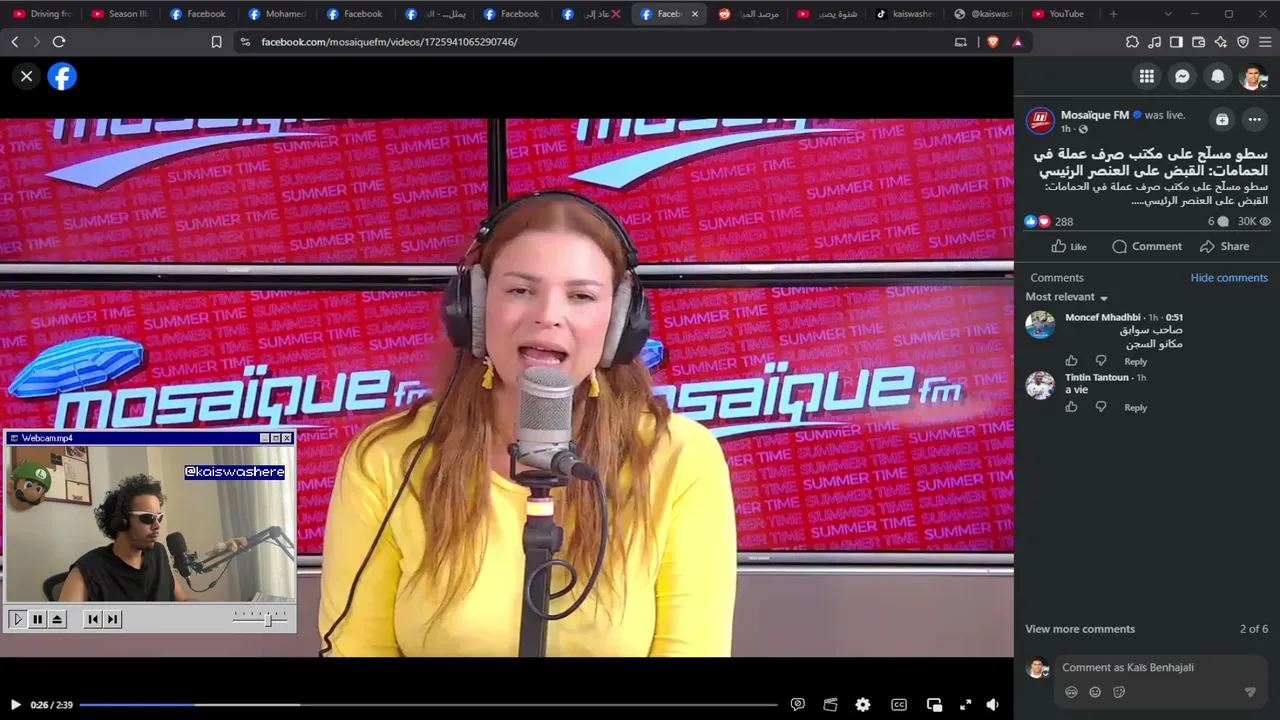
Task: Click the address bar URL
Action: point(389,42)
